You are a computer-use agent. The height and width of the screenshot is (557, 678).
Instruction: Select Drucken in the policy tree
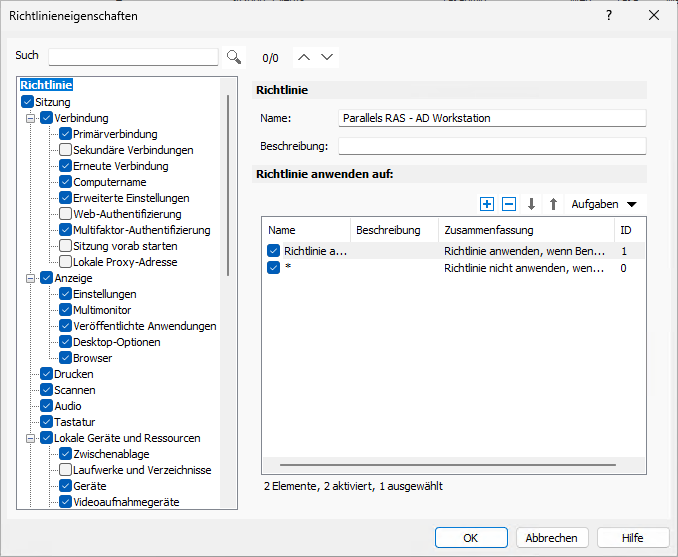[x=73, y=374]
